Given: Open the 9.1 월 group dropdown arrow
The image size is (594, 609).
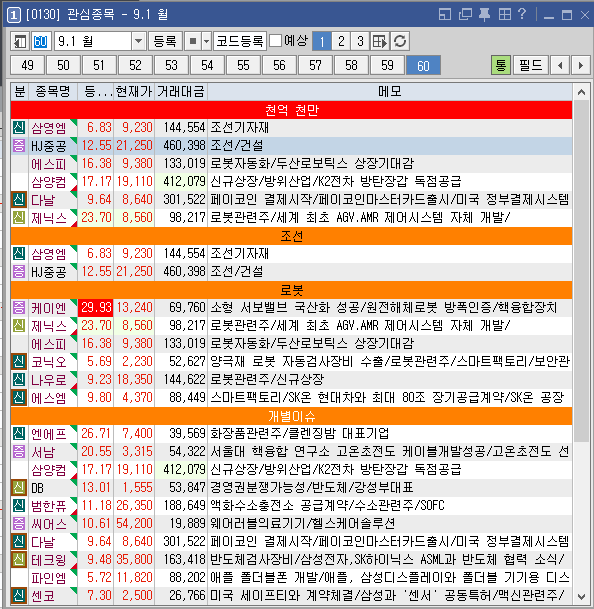Looking at the screenshot, I should (138, 41).
